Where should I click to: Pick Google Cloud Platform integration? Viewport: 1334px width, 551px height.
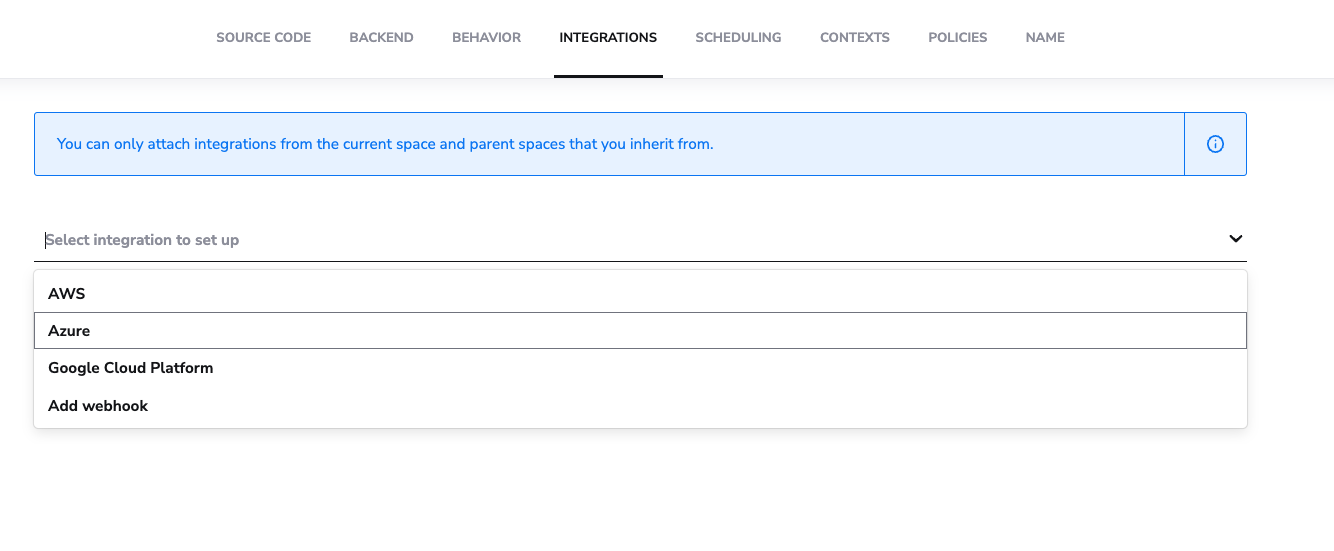point(640,368)
